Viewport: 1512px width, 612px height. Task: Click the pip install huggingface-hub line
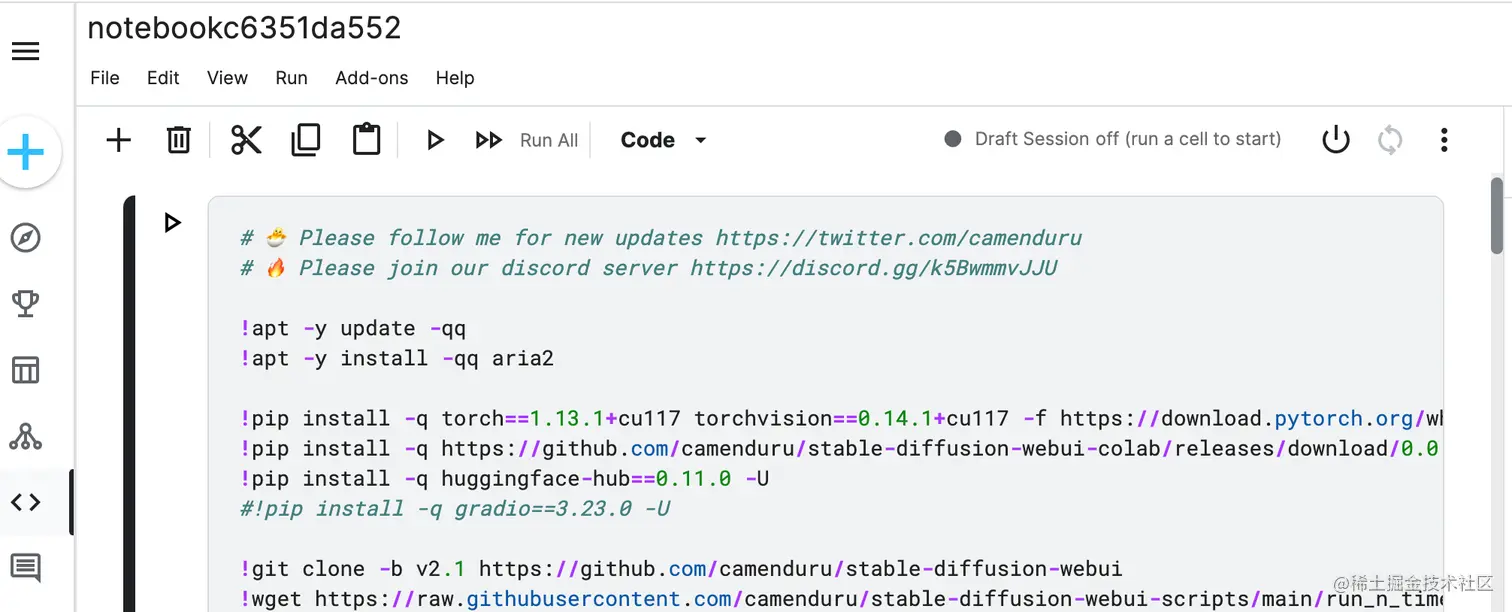tap(504, 478)
